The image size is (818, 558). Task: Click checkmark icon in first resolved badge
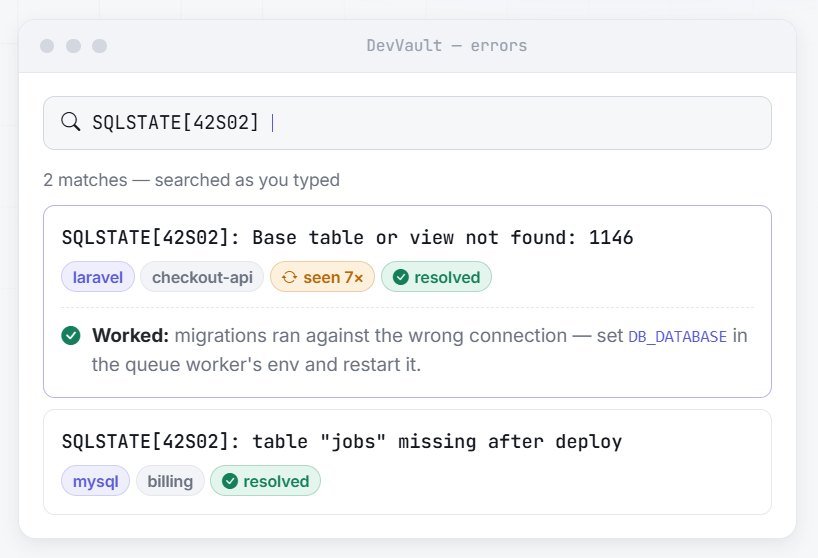401,277
